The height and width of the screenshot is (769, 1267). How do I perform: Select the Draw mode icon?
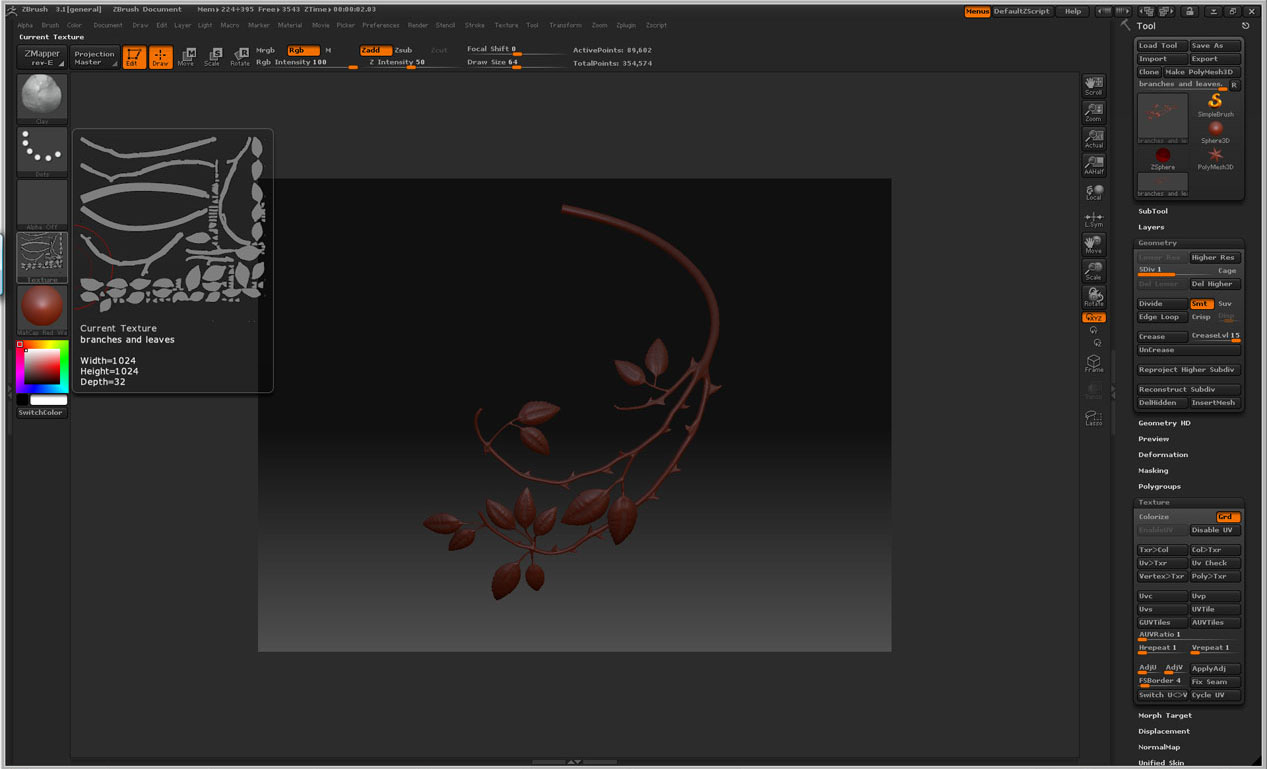(160, 57)
